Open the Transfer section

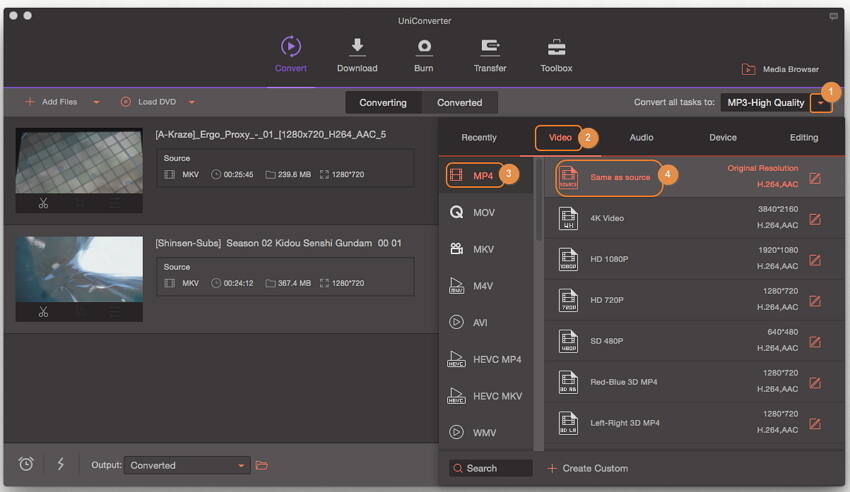coord(490,54)
